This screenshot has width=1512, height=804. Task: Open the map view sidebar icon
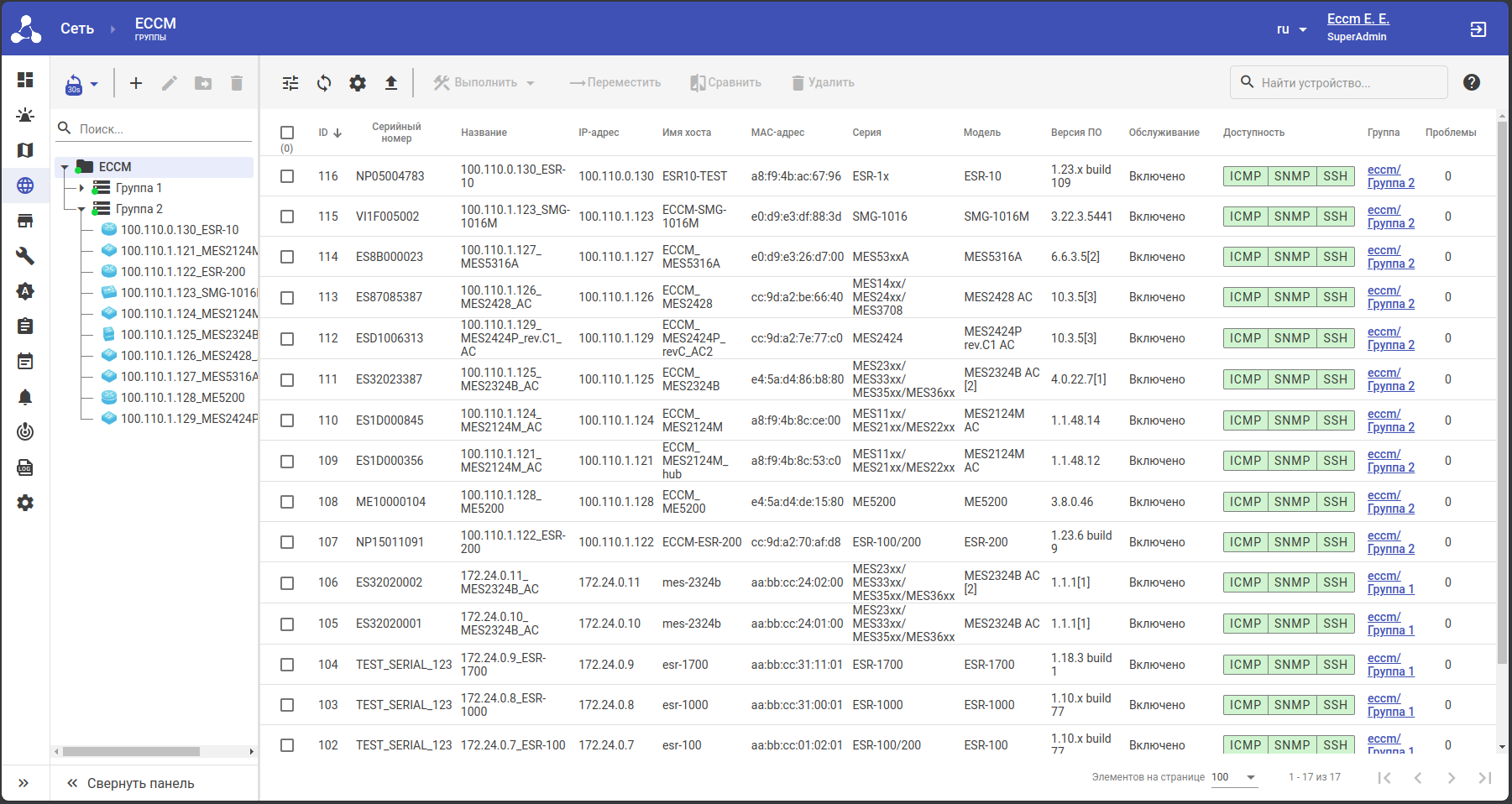pos(25,150)
